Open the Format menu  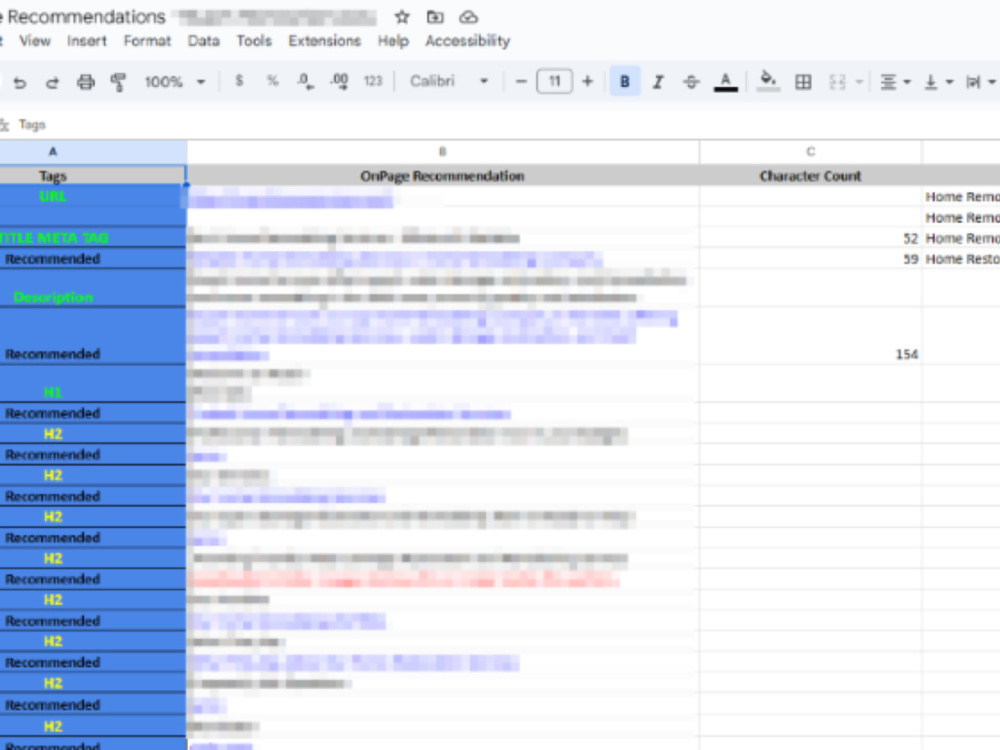point(147,41)
